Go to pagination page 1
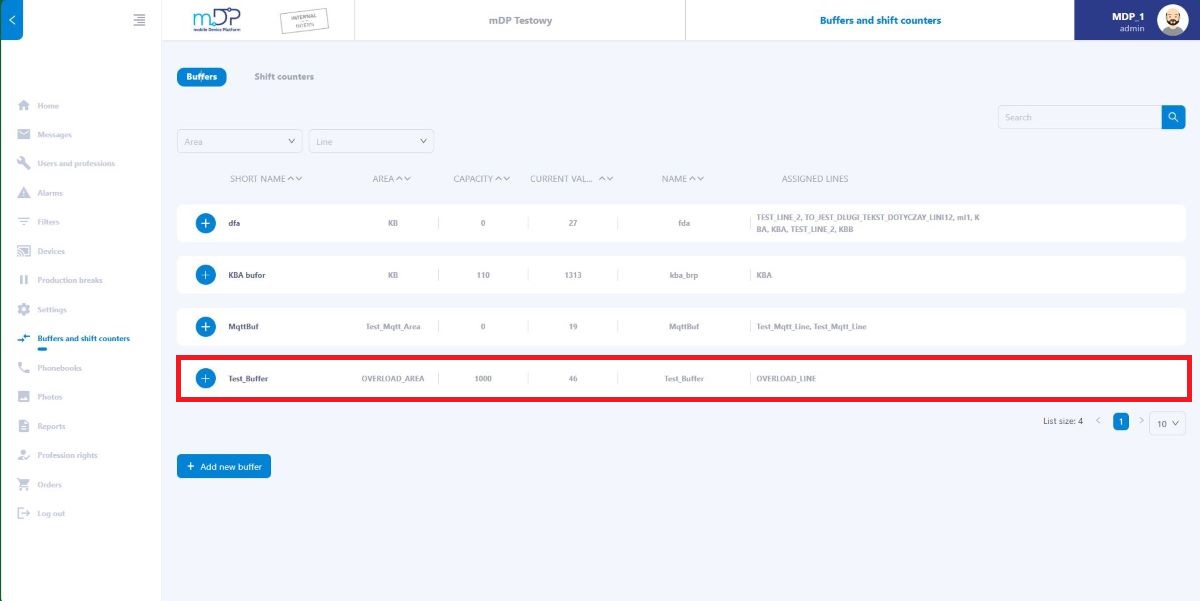The height and width of the screenshot is (601, 1200). click(x=1121, y=422)
